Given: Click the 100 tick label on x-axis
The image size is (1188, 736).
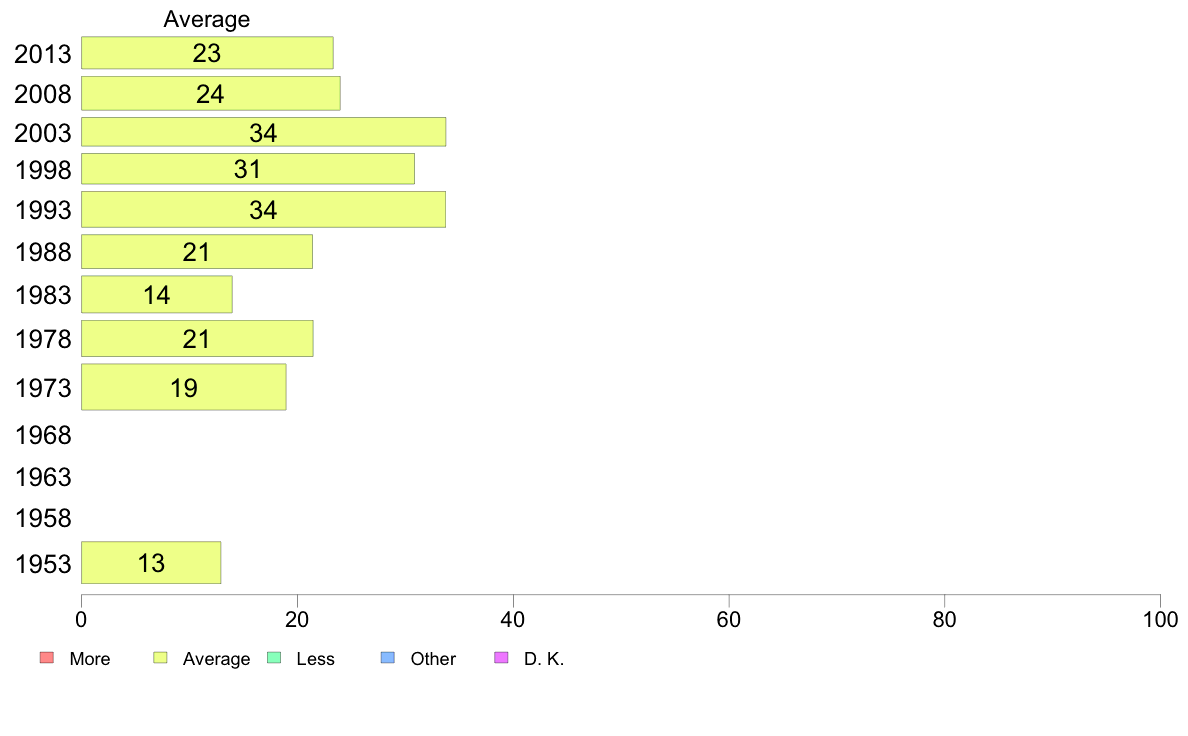Looking at the screenshot, I should [x=1160, y=620].
